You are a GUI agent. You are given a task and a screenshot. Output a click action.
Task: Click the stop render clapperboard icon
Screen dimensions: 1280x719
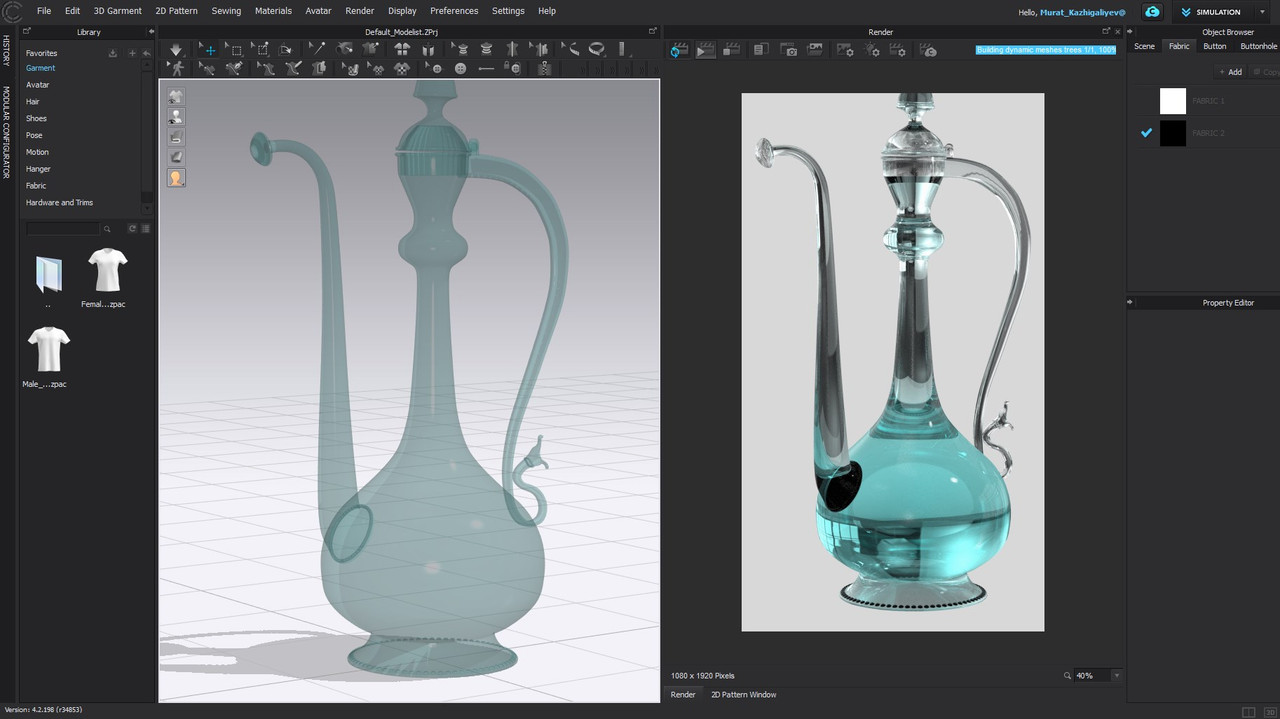pyautogui.click(x=732, y=50)
